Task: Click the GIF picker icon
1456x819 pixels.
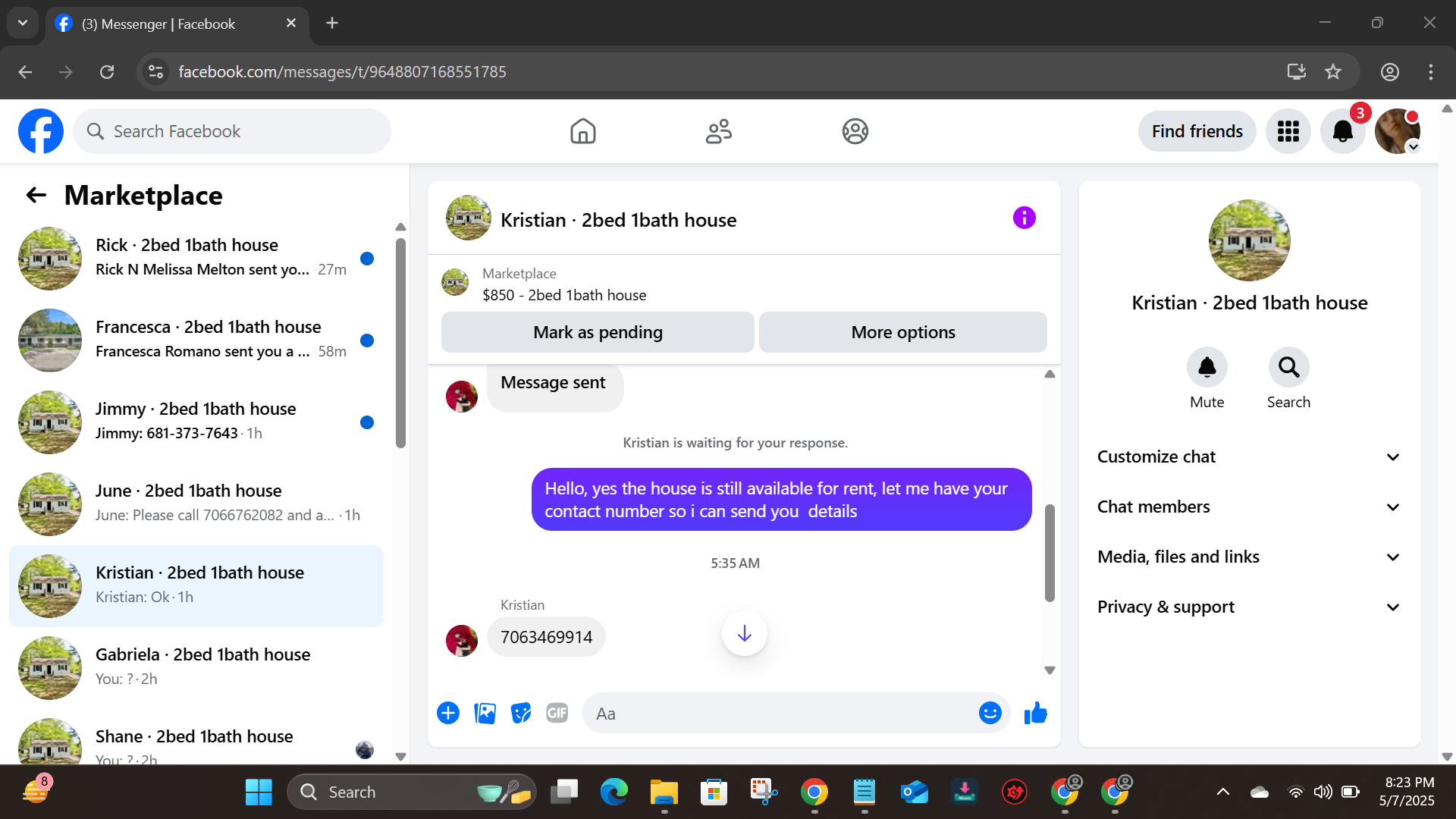Action: click(x=557, y=713)
